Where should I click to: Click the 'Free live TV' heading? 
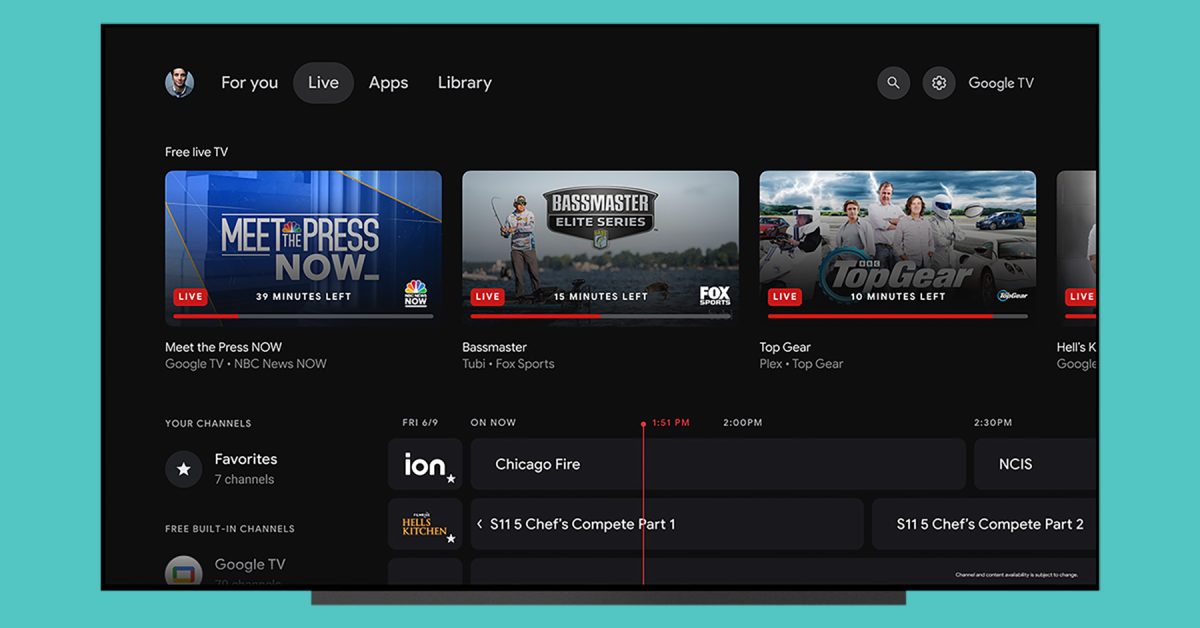pyautogui.click(x=196, y=152)
